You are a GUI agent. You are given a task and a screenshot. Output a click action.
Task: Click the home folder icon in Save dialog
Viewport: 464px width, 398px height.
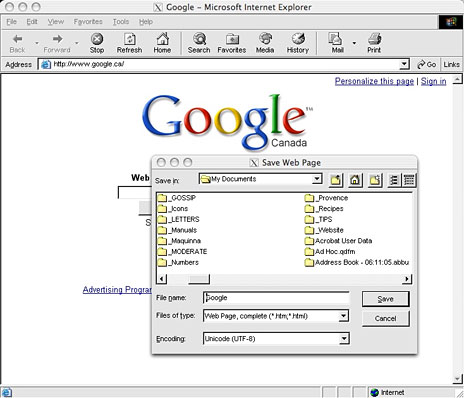point(355,180)
